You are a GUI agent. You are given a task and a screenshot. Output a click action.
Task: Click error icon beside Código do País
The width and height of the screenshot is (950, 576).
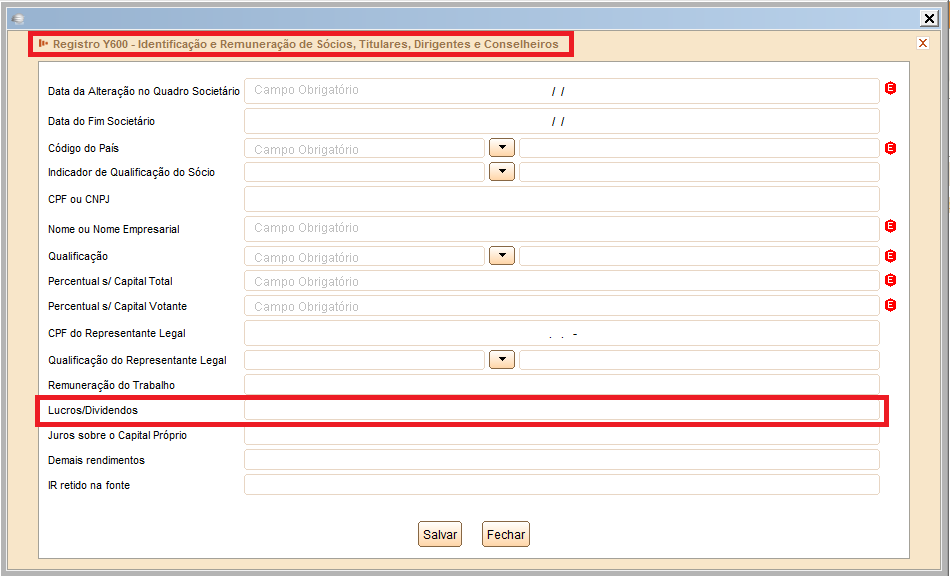pos(890,148)
